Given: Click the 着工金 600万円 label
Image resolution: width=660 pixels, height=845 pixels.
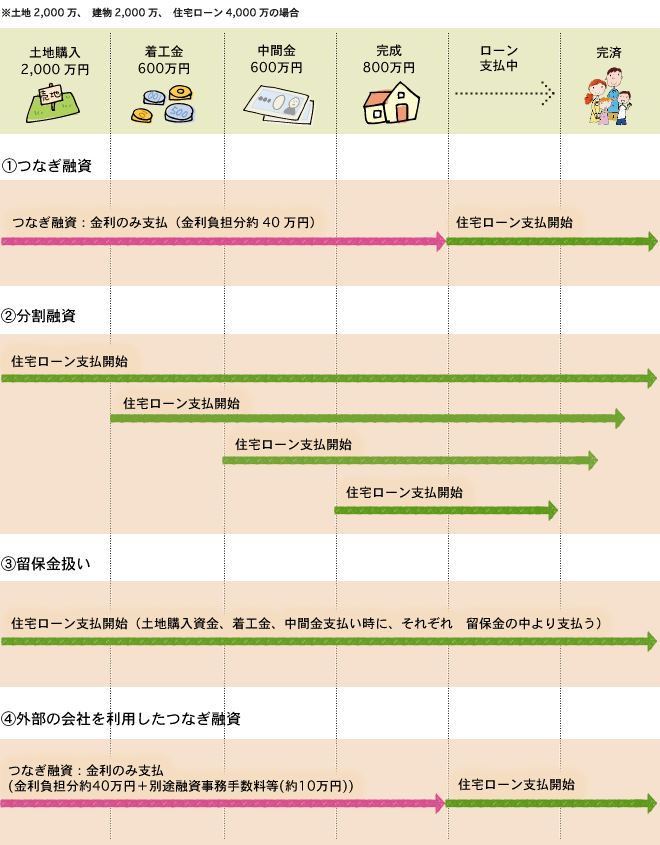Looking at the screenshot, I should (164, 60).
